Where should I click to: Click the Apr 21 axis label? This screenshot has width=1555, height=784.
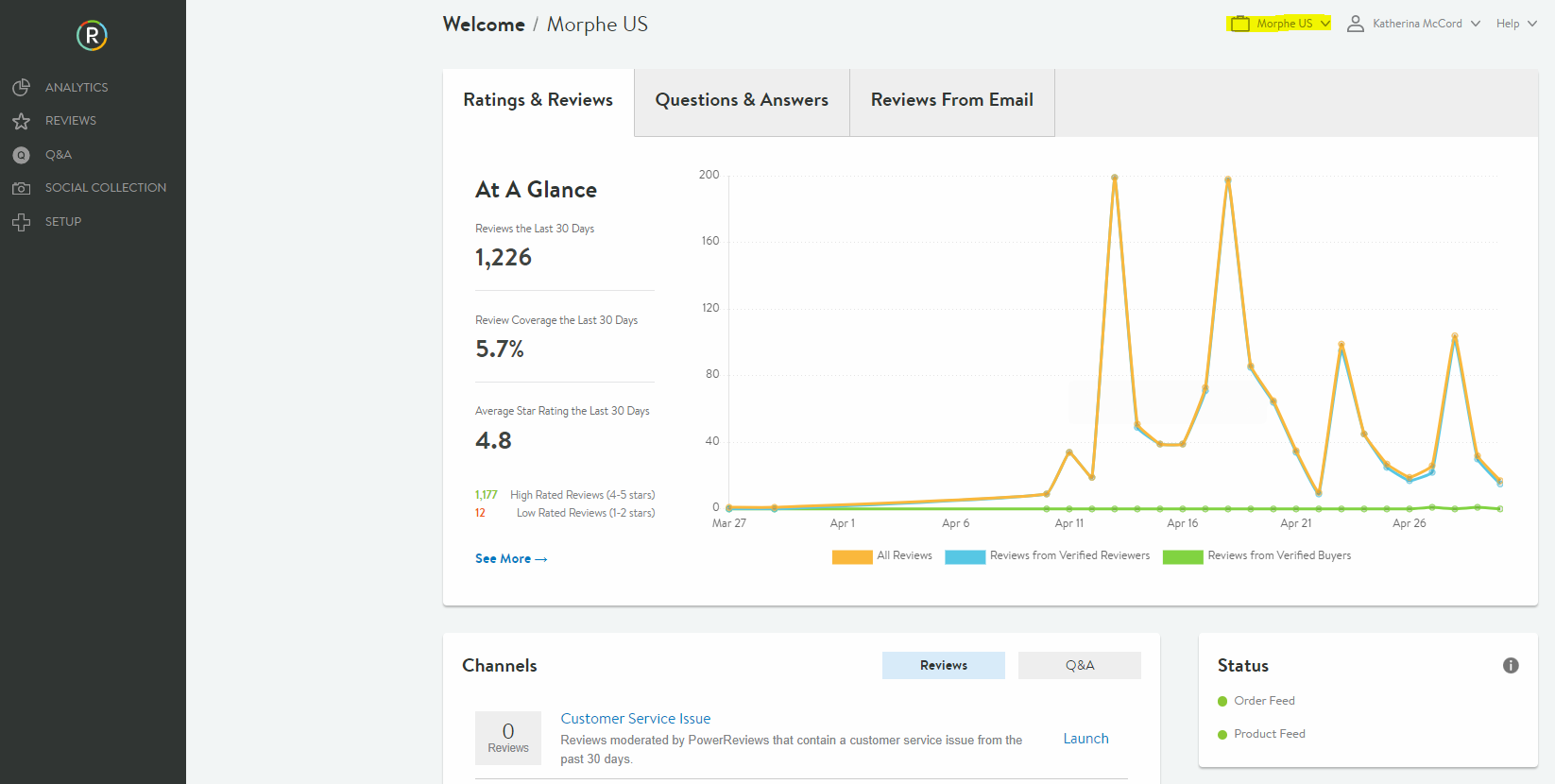[x=1296, y=523]
